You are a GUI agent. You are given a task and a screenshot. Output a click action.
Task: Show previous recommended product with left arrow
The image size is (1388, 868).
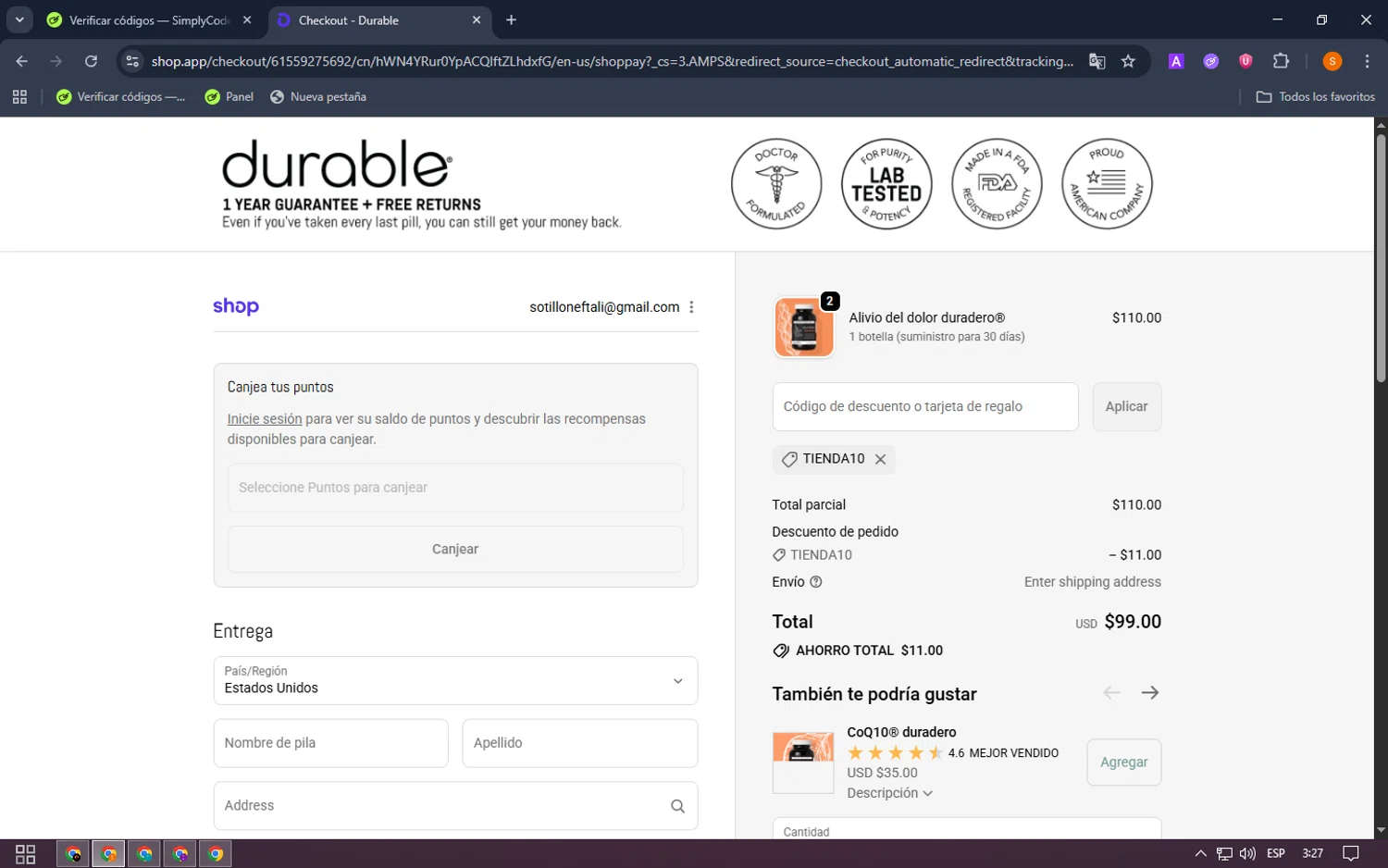(1111, 693)
